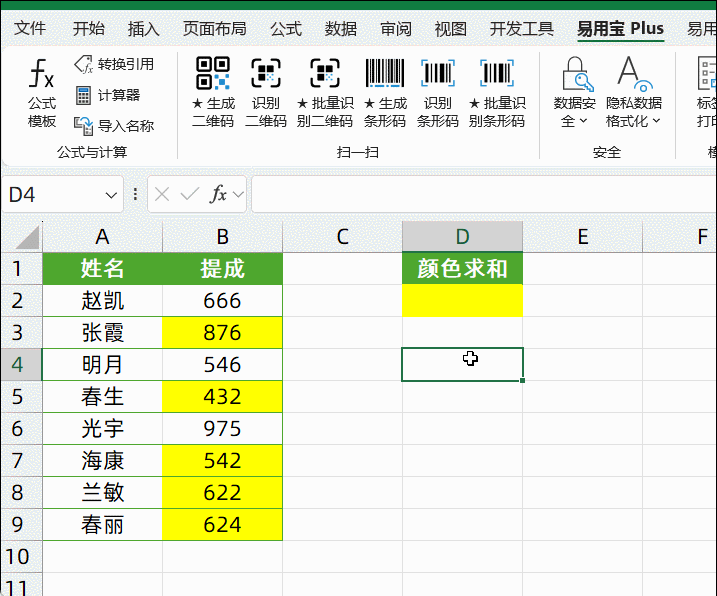Expand the Name Box dropdown arrow
Screen dimensions: 717x596
(111, 195)
